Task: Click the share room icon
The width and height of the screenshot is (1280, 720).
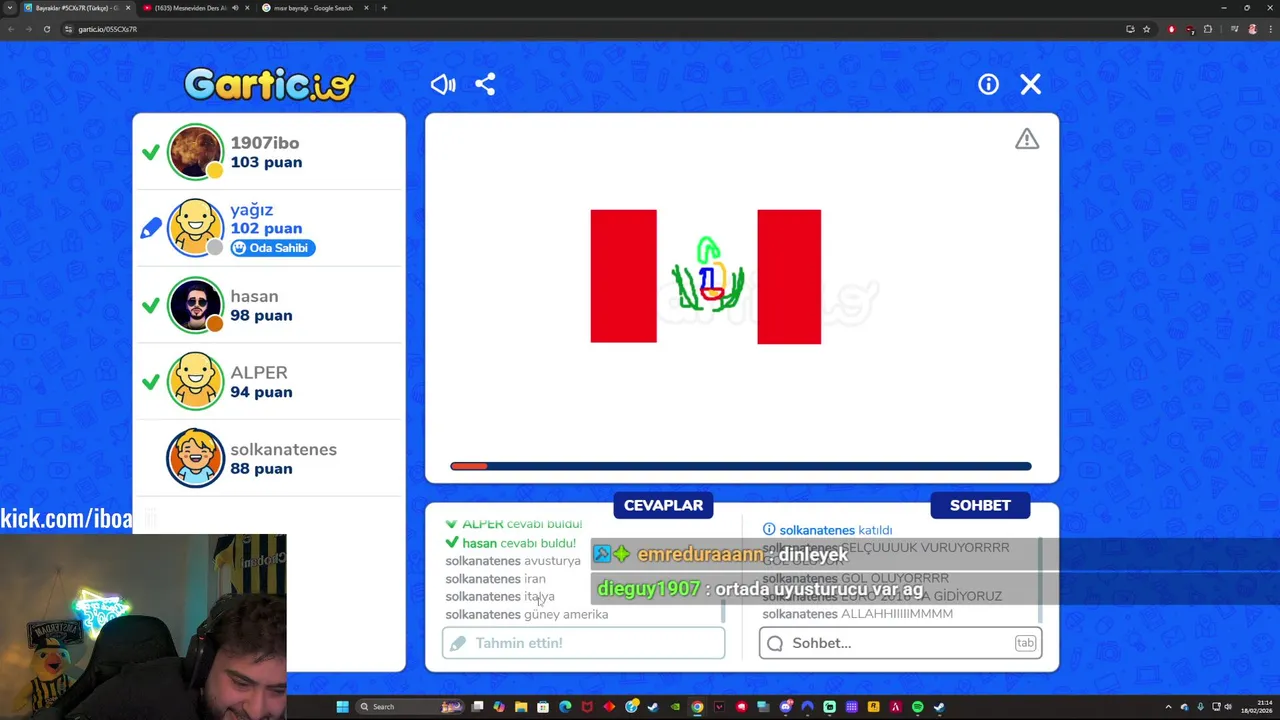Action: coord(485,85)
